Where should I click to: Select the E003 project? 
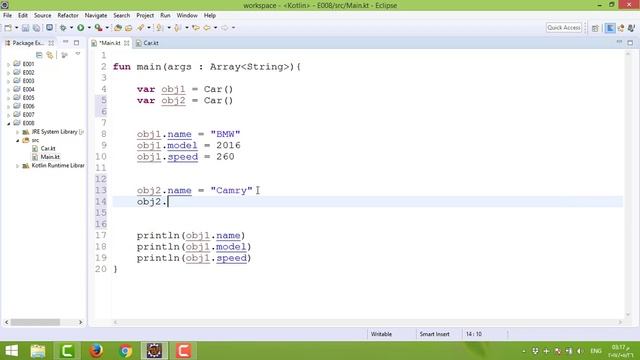[24, 81]
